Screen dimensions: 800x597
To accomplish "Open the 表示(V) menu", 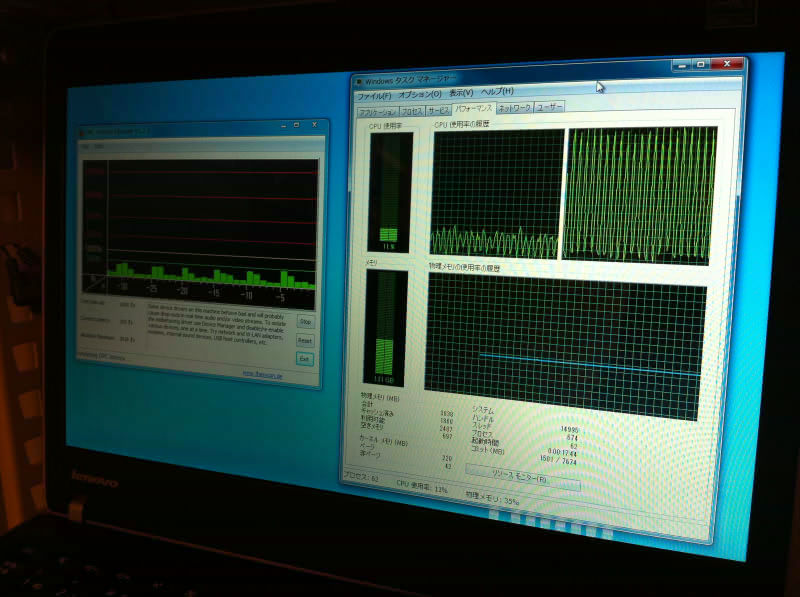I will 461,93.
